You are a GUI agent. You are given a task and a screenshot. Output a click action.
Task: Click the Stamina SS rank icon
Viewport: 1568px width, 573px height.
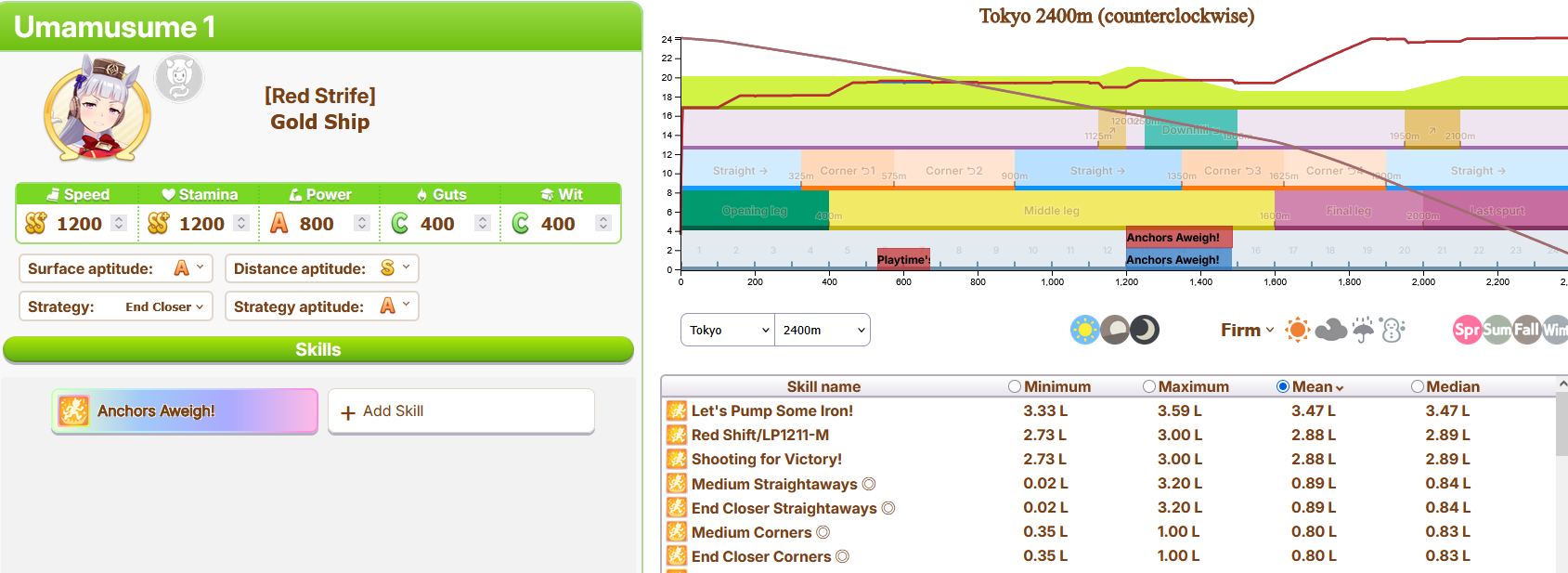[x=158, y=223]
